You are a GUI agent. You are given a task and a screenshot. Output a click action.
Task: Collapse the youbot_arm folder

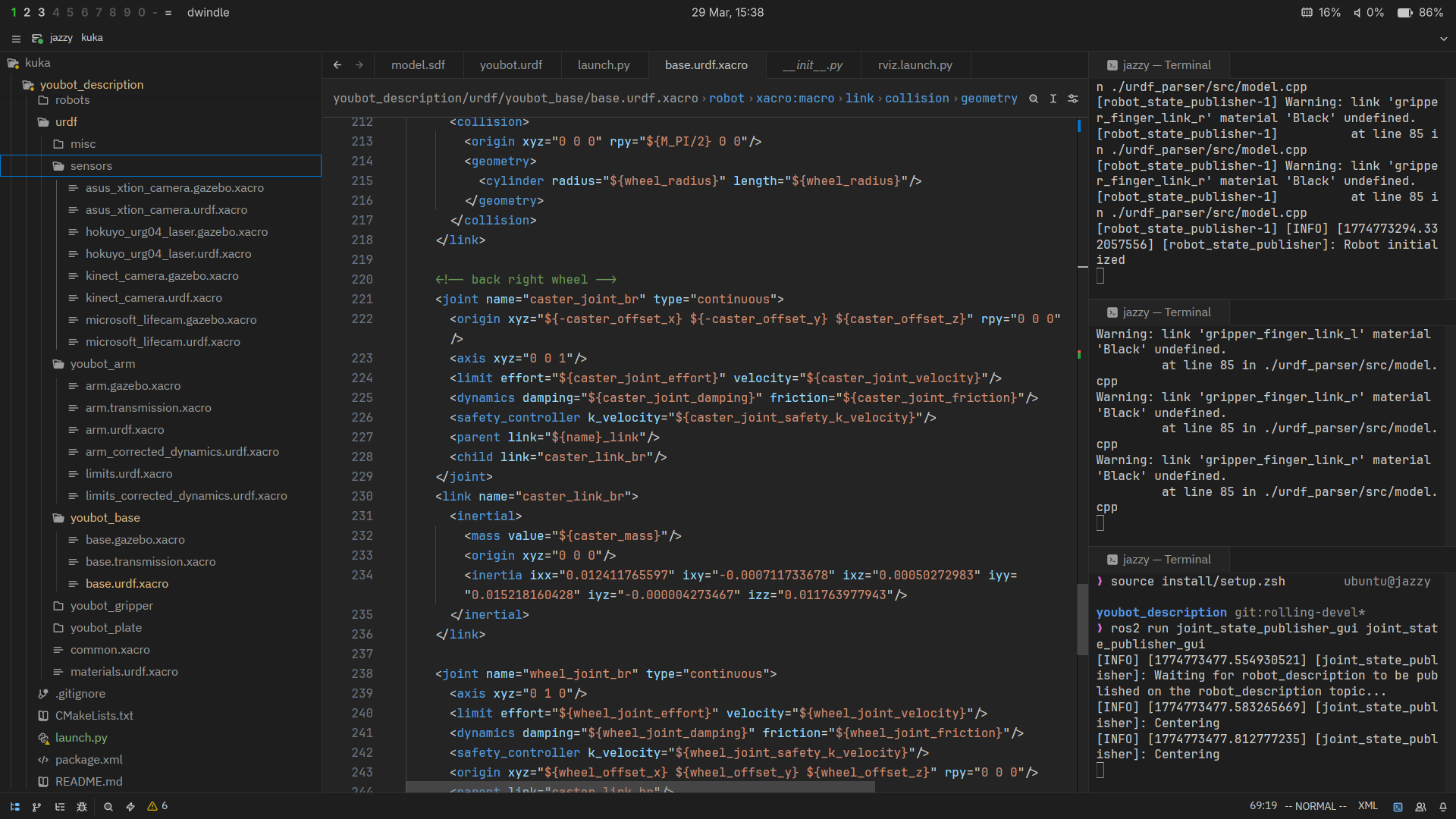point(102,364)
